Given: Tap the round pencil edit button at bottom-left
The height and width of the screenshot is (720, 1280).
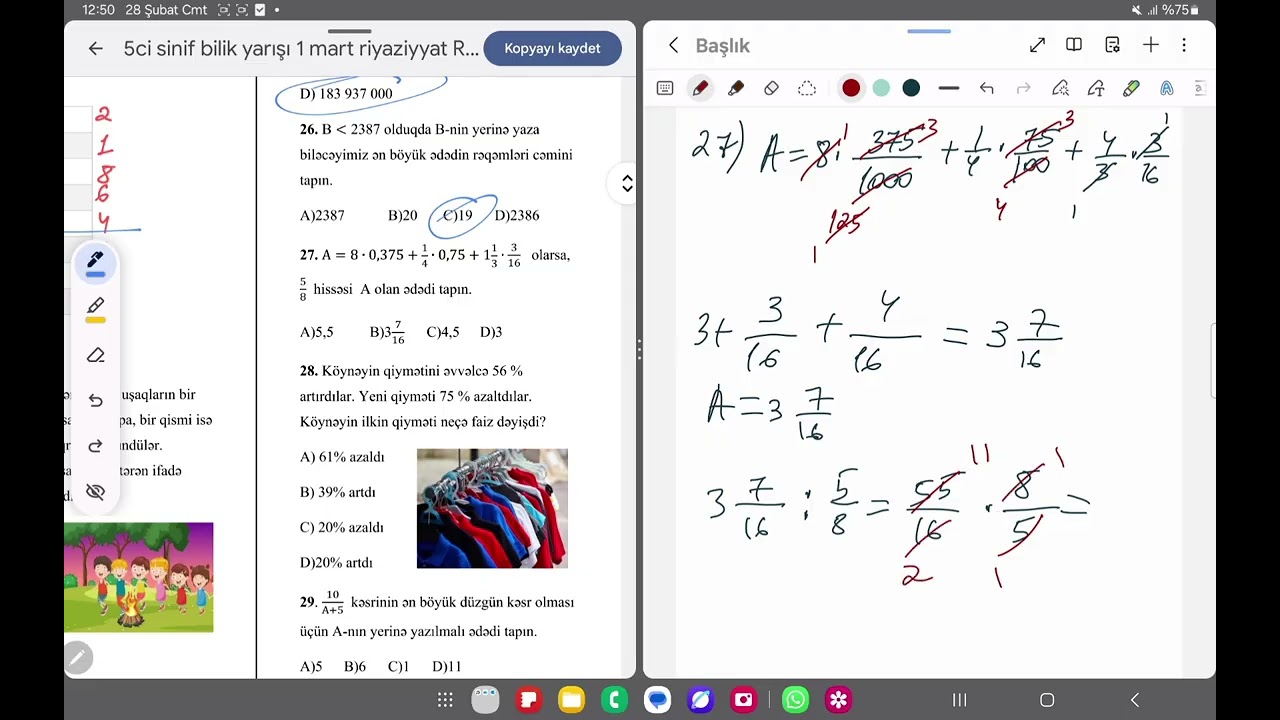Looking at the screenshot, I should click(78, 657).
